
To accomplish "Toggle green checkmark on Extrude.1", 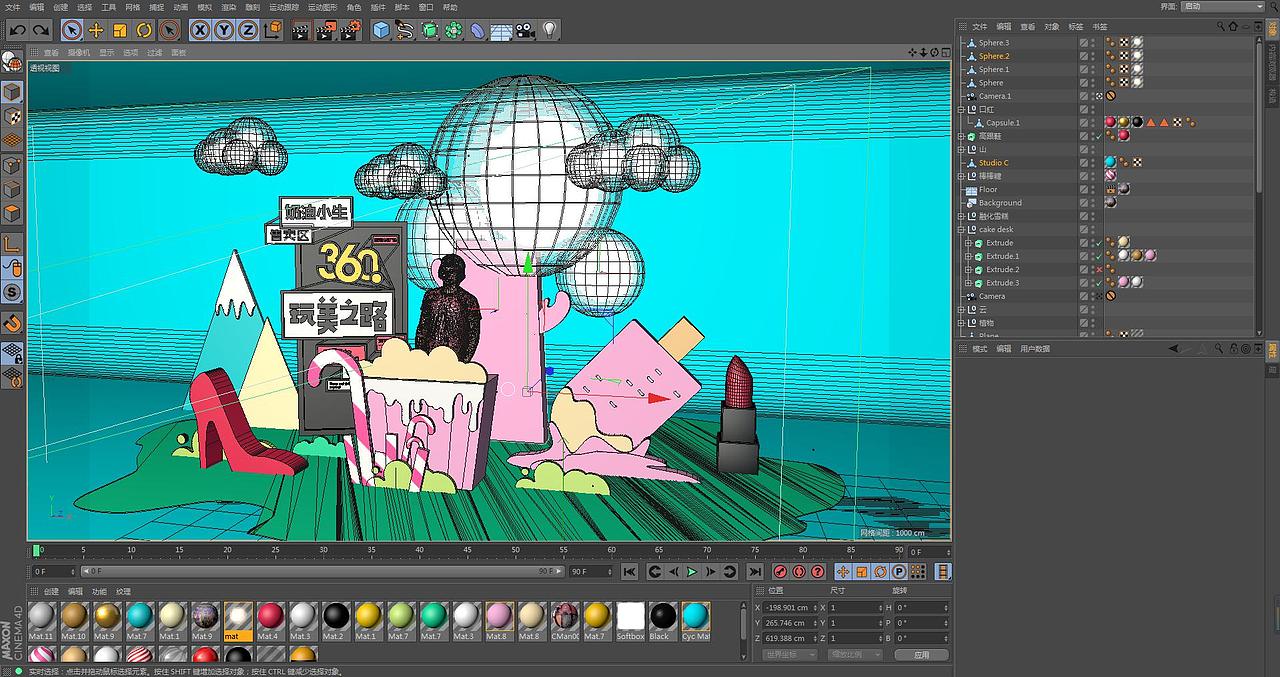I will (x=1098, y=256).
